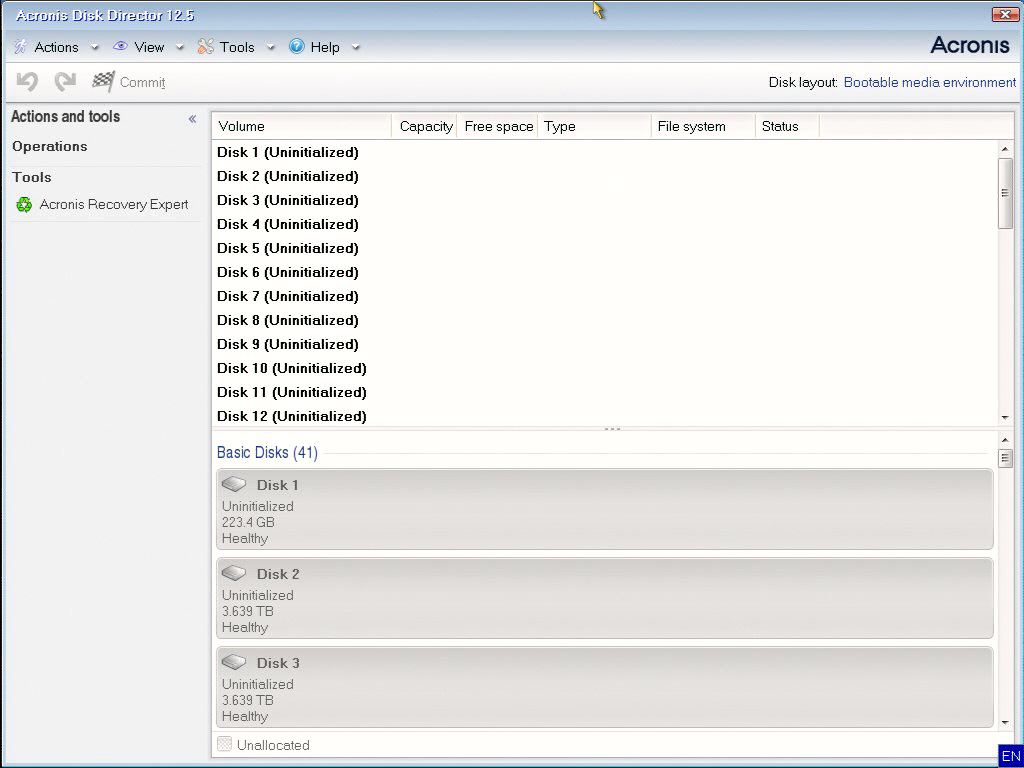The width and height of the screenshot is (1024, 768).
Task: Click the Healthy status under Disk 2
Action: pyautogui.click(x=245, y=628)
